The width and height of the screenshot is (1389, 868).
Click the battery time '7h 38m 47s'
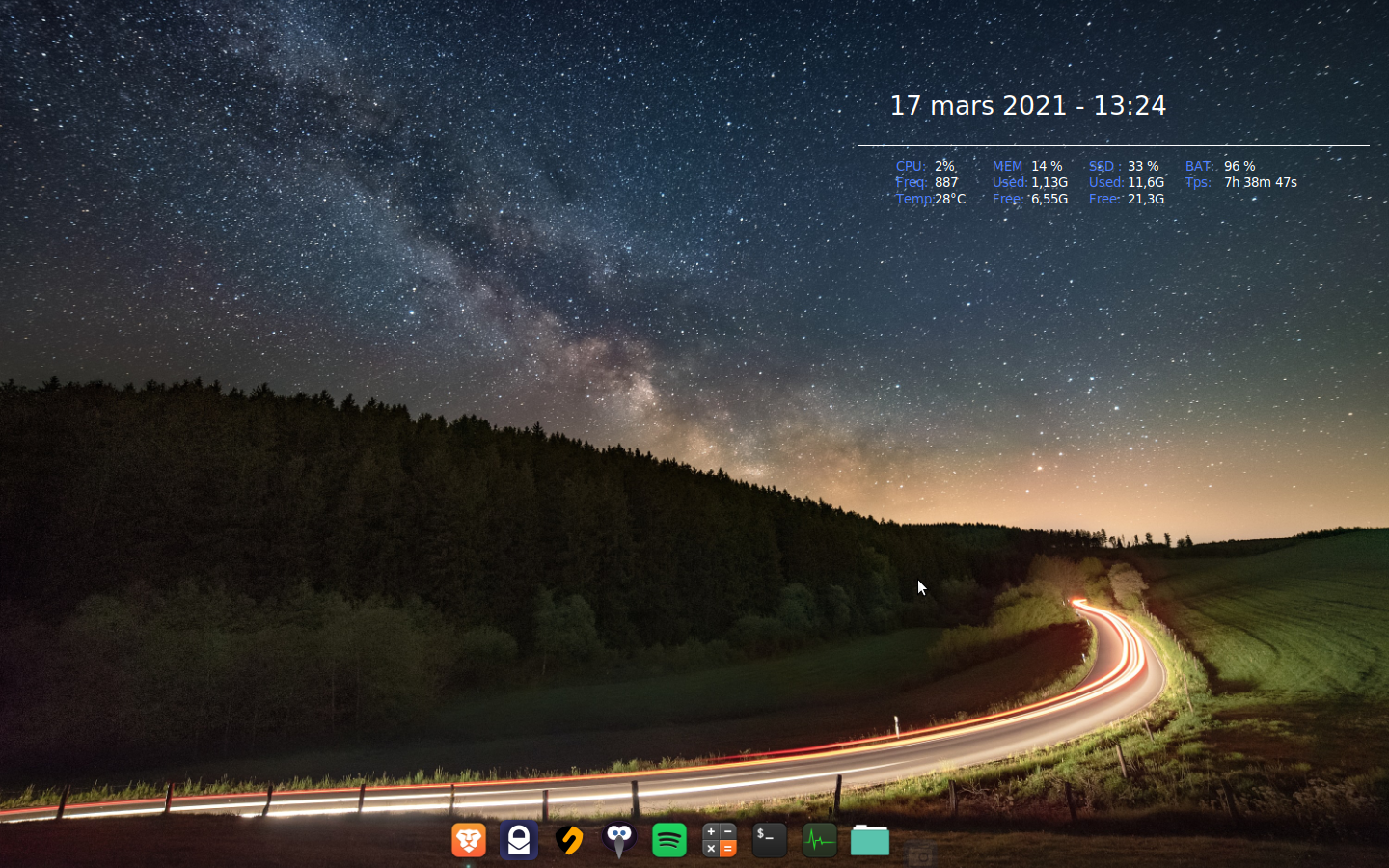coord(1261,182)
